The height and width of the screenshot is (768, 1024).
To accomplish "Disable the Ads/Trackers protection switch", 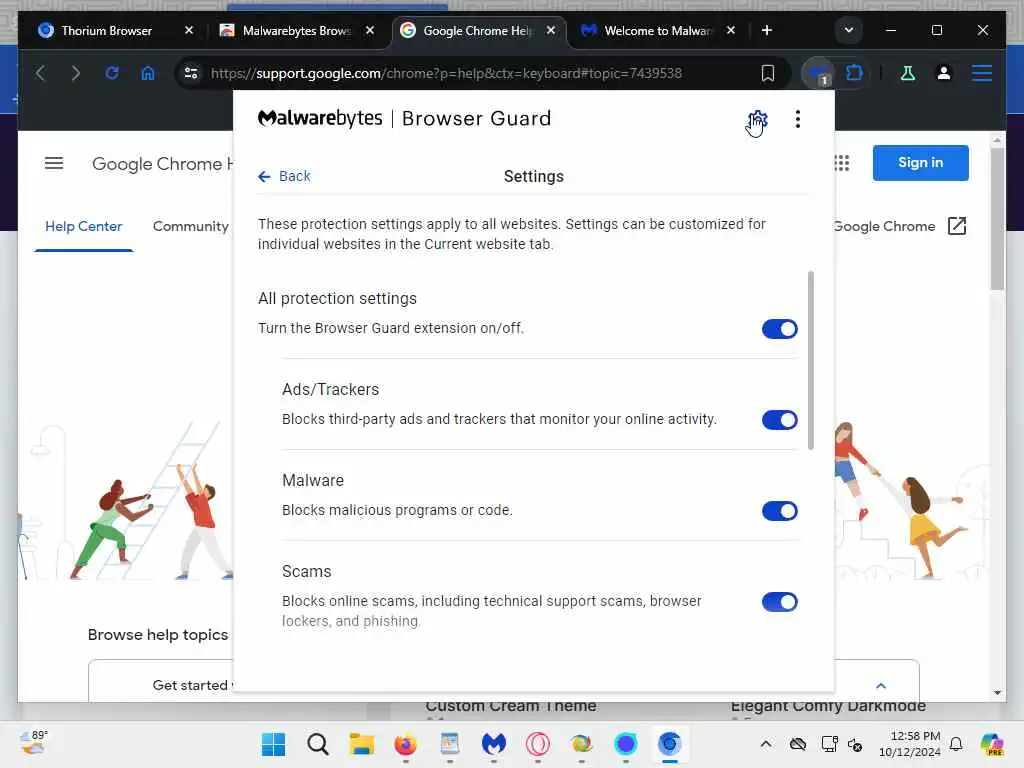I will click(780, 420).
